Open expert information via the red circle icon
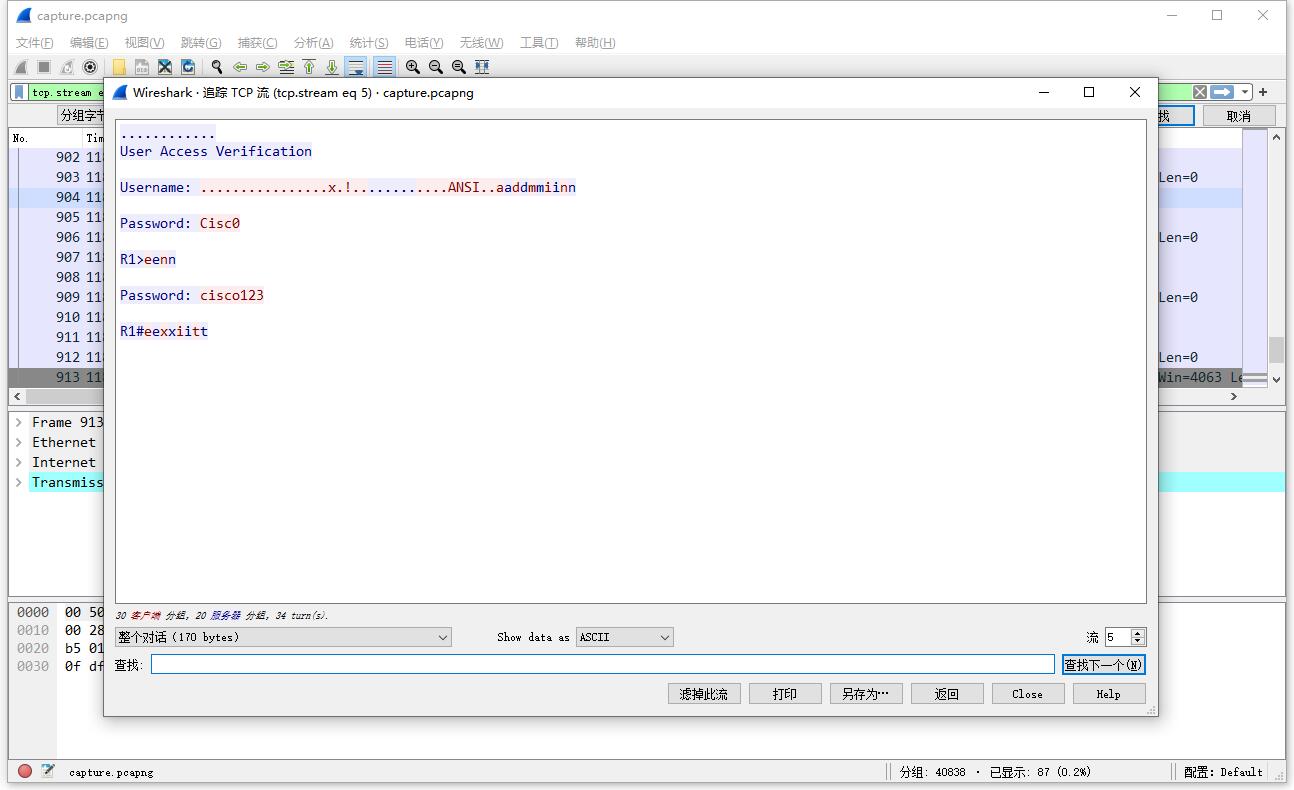1294x790 pixels. 25,771
